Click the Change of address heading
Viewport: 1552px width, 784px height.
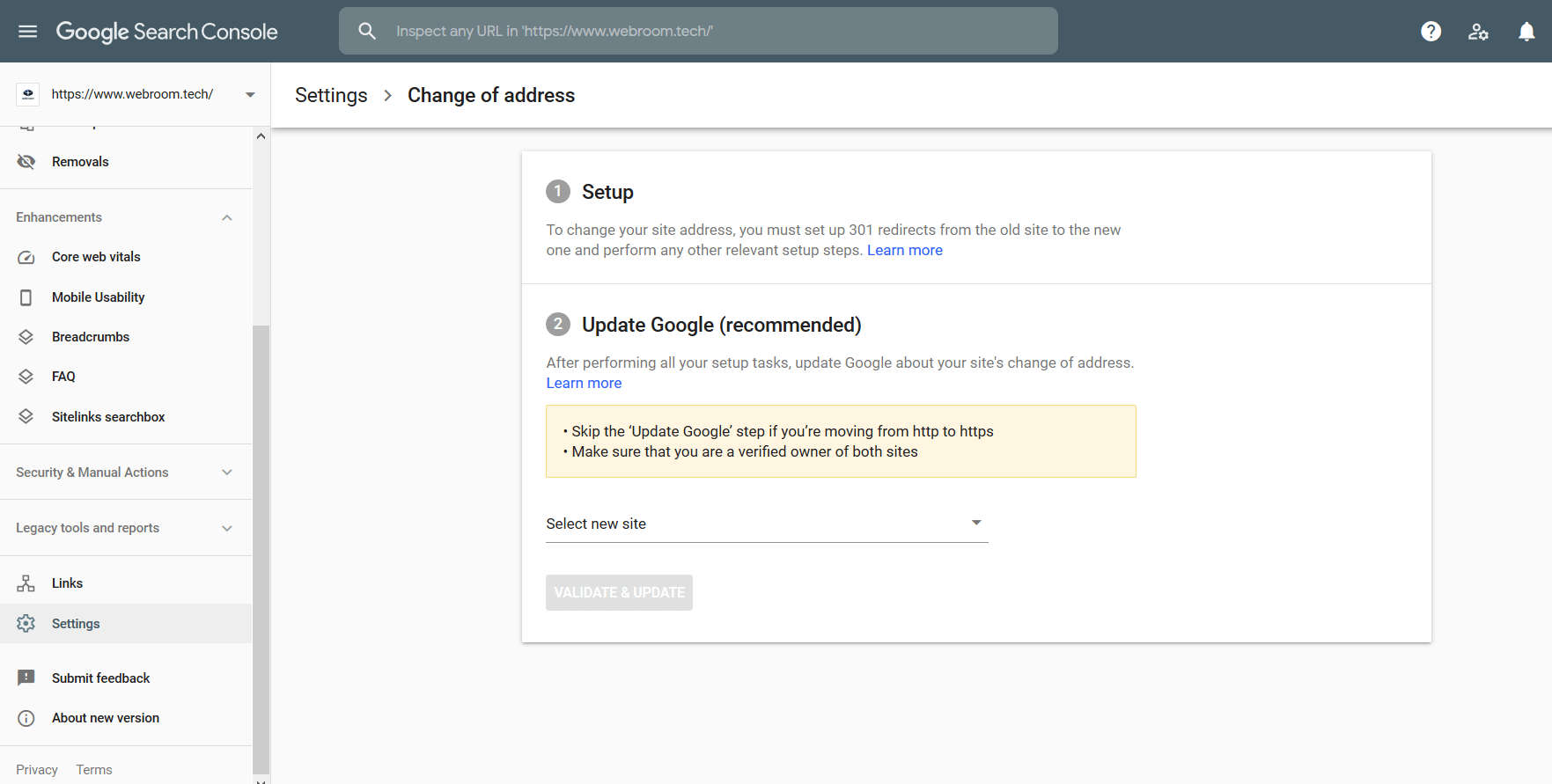pos(491,95)
